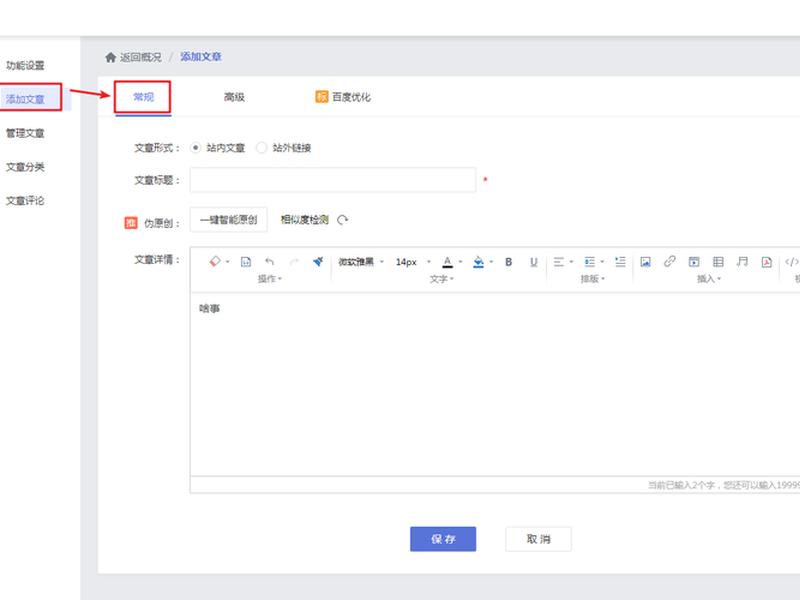
Task: Open 添加文章 in the sidebar
Action: point(25,99)
